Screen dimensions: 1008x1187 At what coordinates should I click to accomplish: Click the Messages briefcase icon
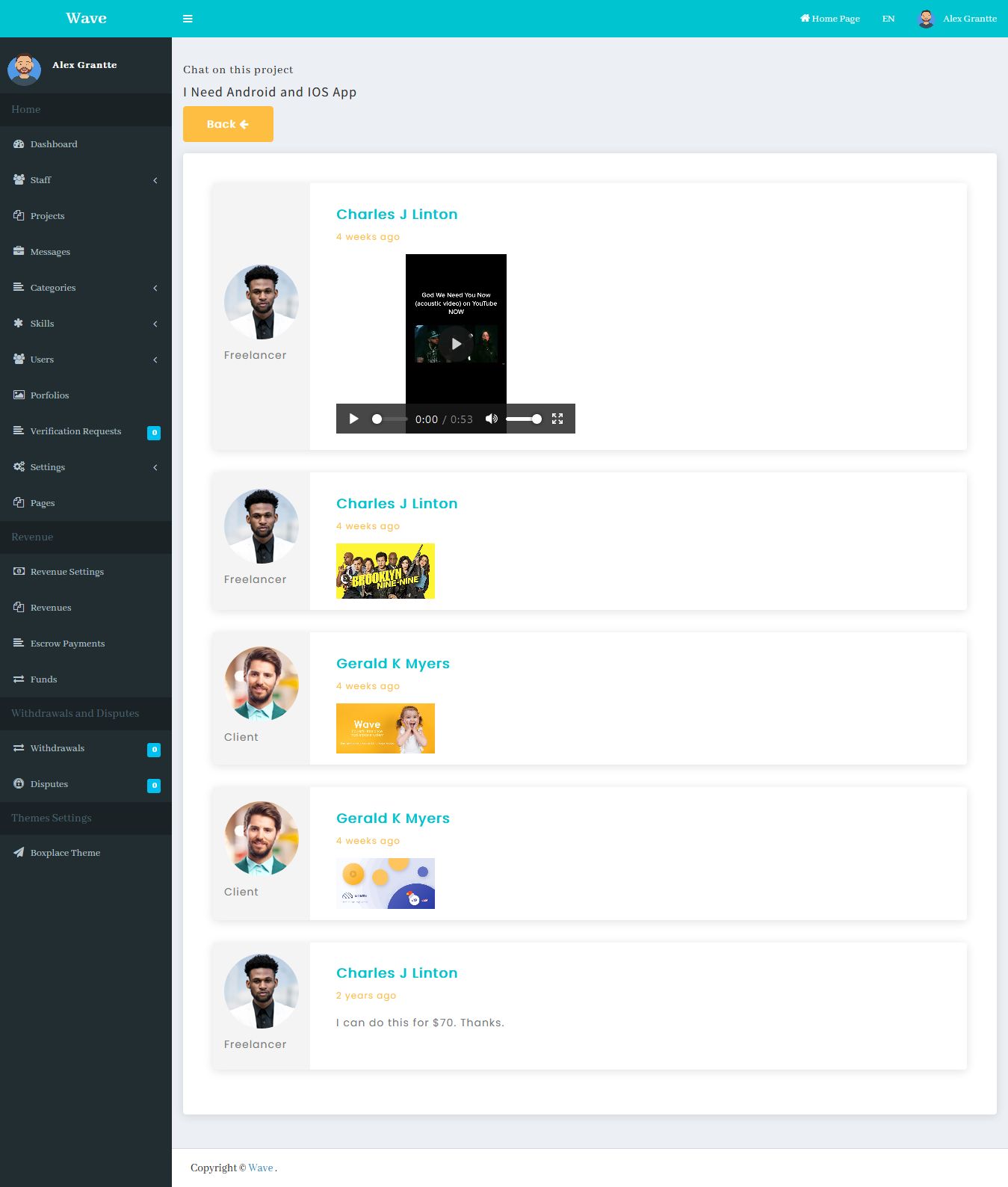click(x=19, y=252)
